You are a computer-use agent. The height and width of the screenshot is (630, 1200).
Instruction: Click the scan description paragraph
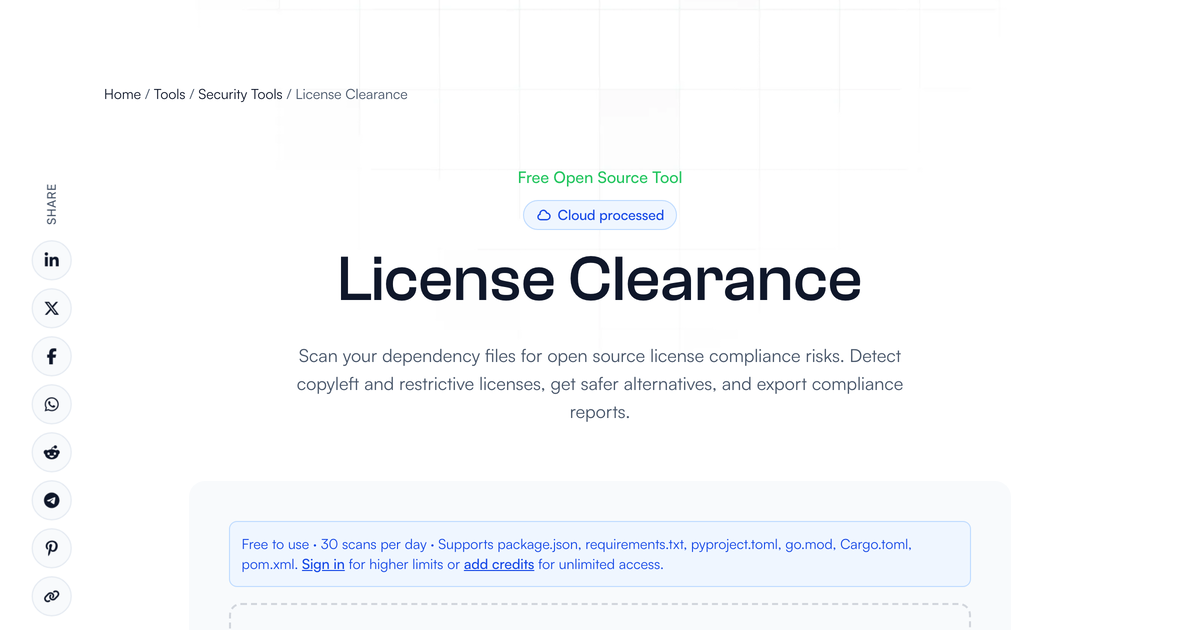pos(600,384)
